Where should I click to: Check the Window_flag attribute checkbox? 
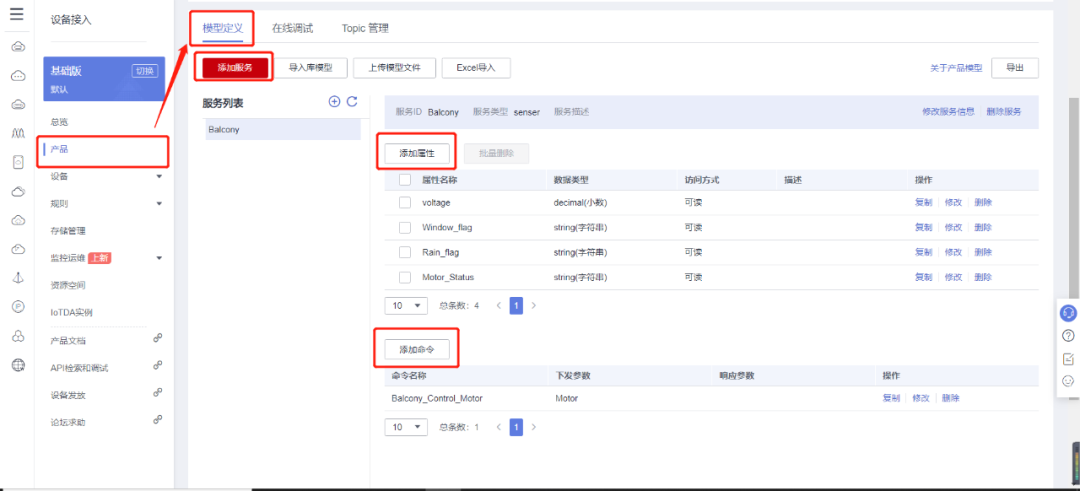(405, 227)
